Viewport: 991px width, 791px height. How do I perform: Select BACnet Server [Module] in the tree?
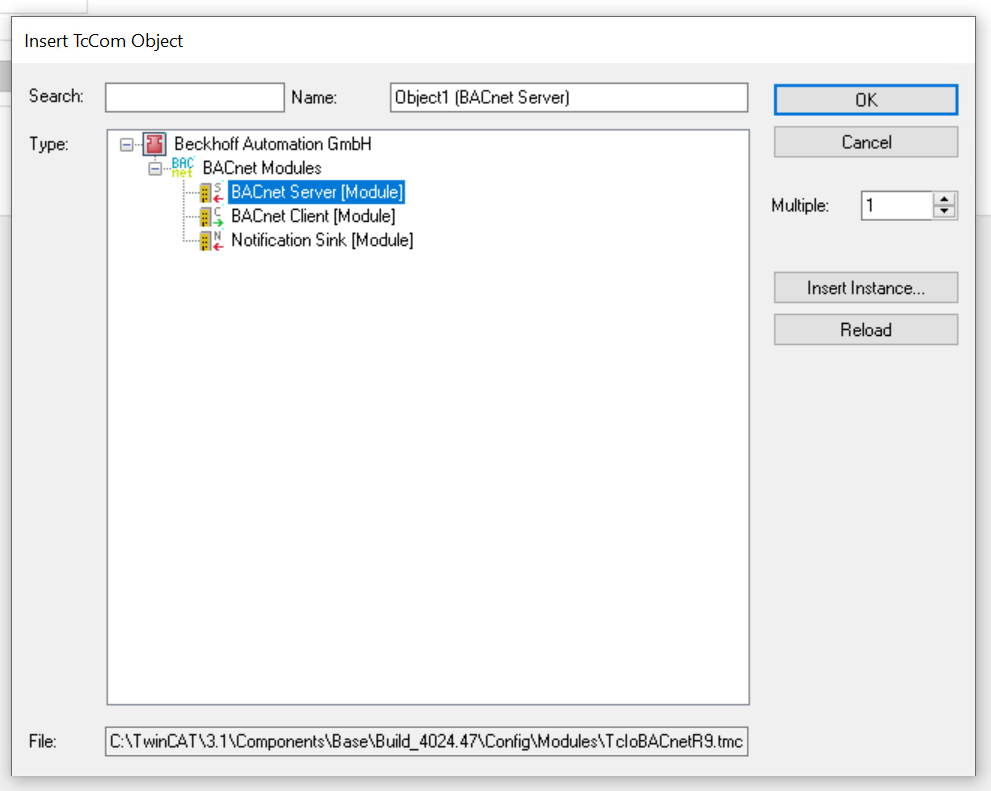click(317, 192)
